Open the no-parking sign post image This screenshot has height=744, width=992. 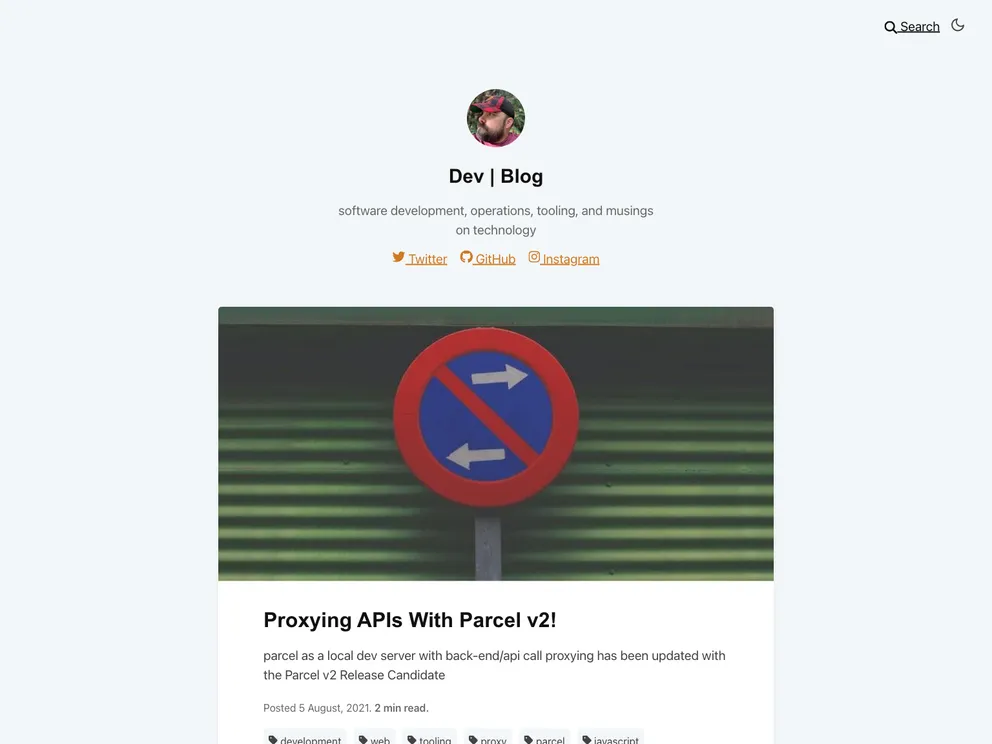pos(496,443)
